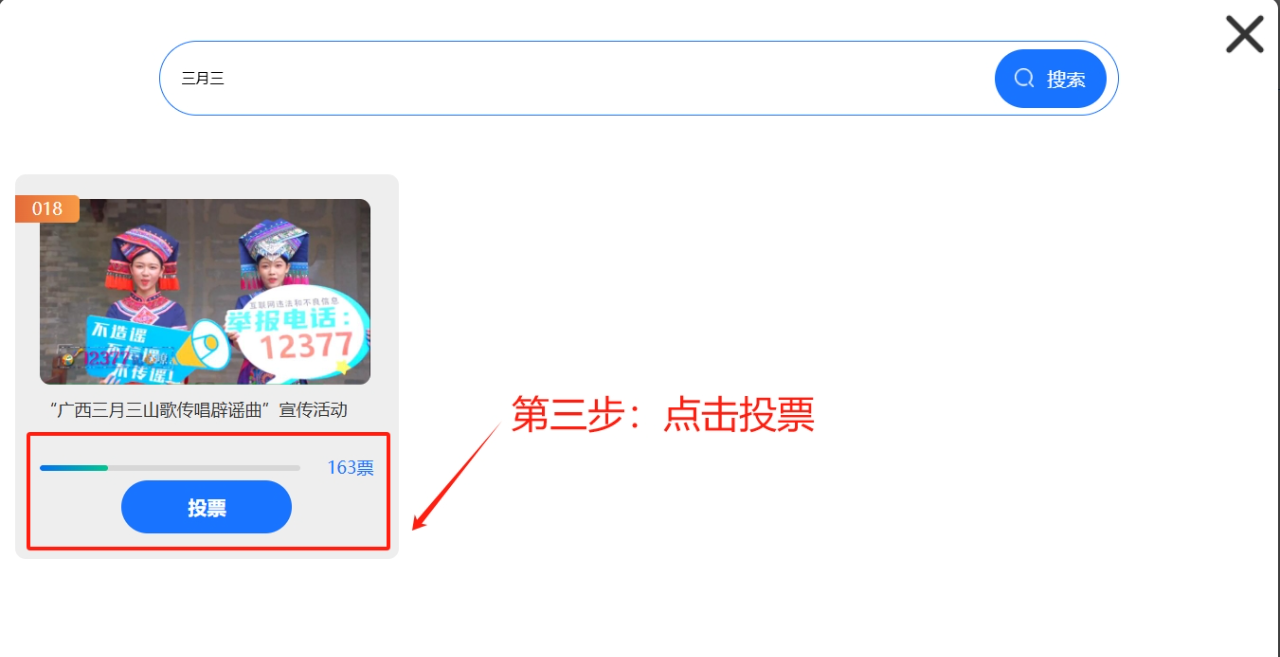Close the search overlay with the X icon
Image resolution: width=1280 pixels, height=657 pixels.
(1244, 34)
